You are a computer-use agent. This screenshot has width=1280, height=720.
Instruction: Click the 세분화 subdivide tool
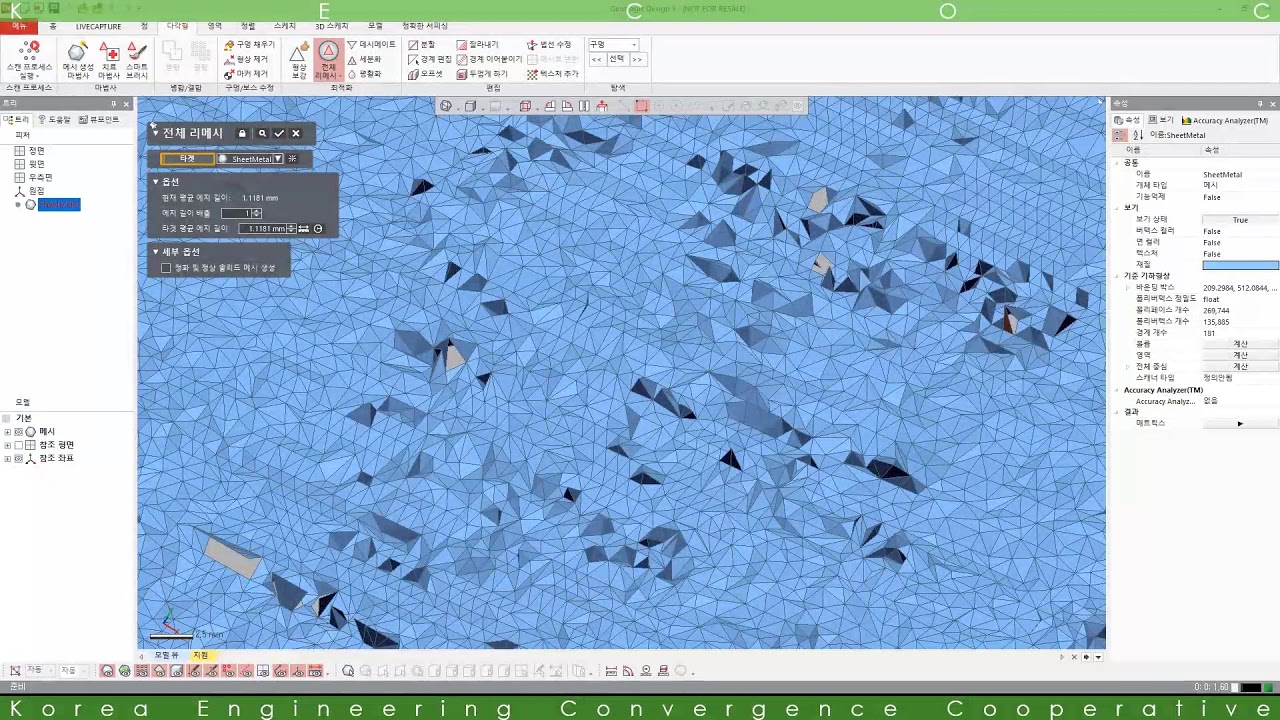point(364,59)
